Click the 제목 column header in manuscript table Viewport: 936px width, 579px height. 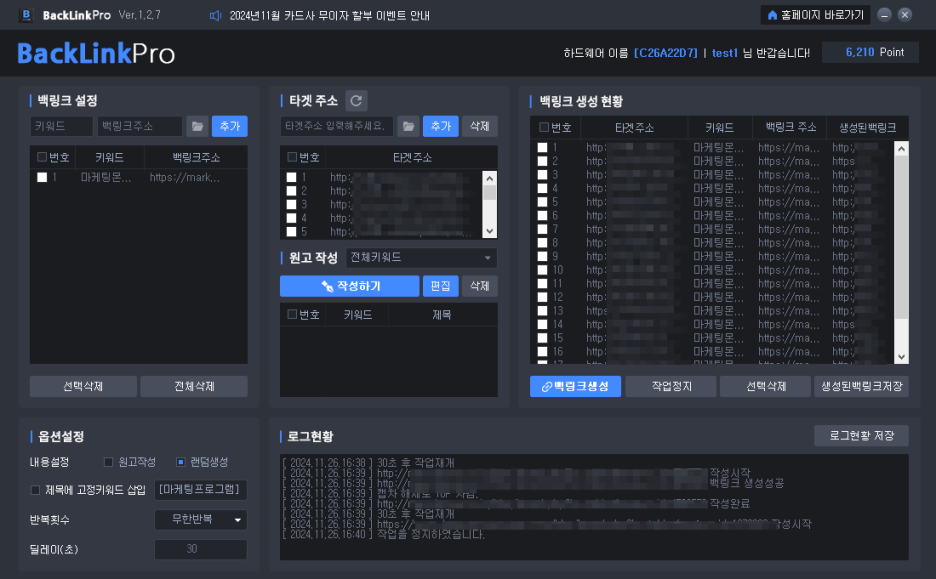tap(442, 315)
